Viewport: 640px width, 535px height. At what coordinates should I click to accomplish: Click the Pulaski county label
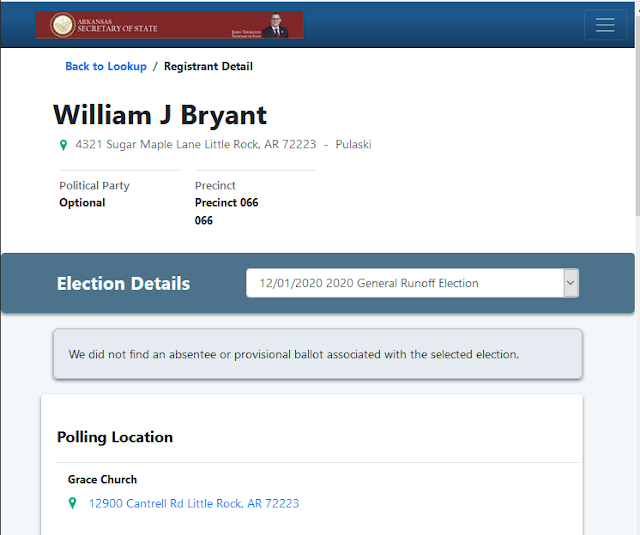point(353,144)
